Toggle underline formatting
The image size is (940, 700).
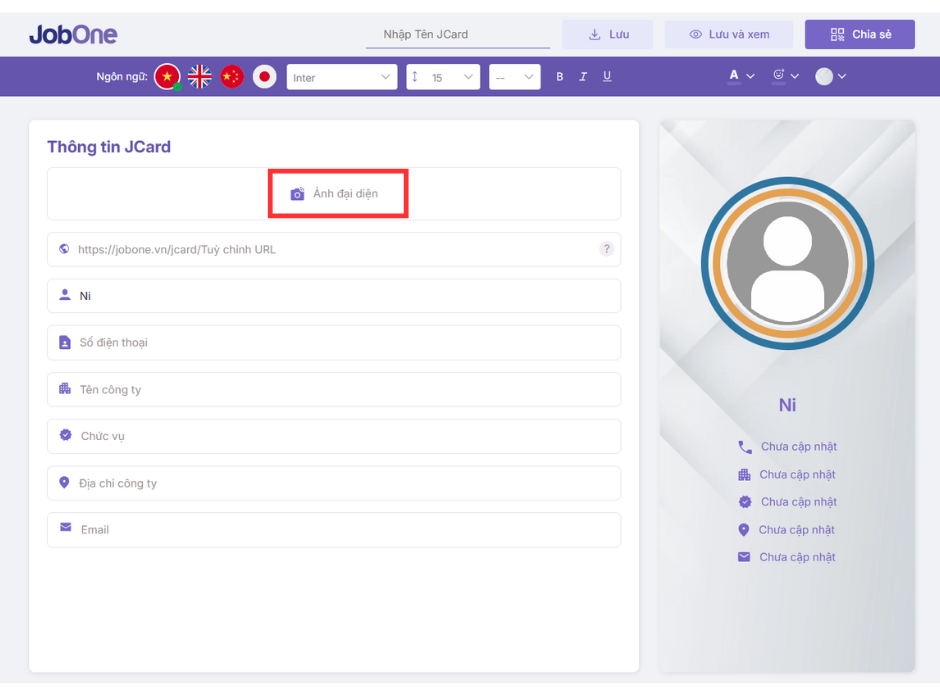pos(607,77)
